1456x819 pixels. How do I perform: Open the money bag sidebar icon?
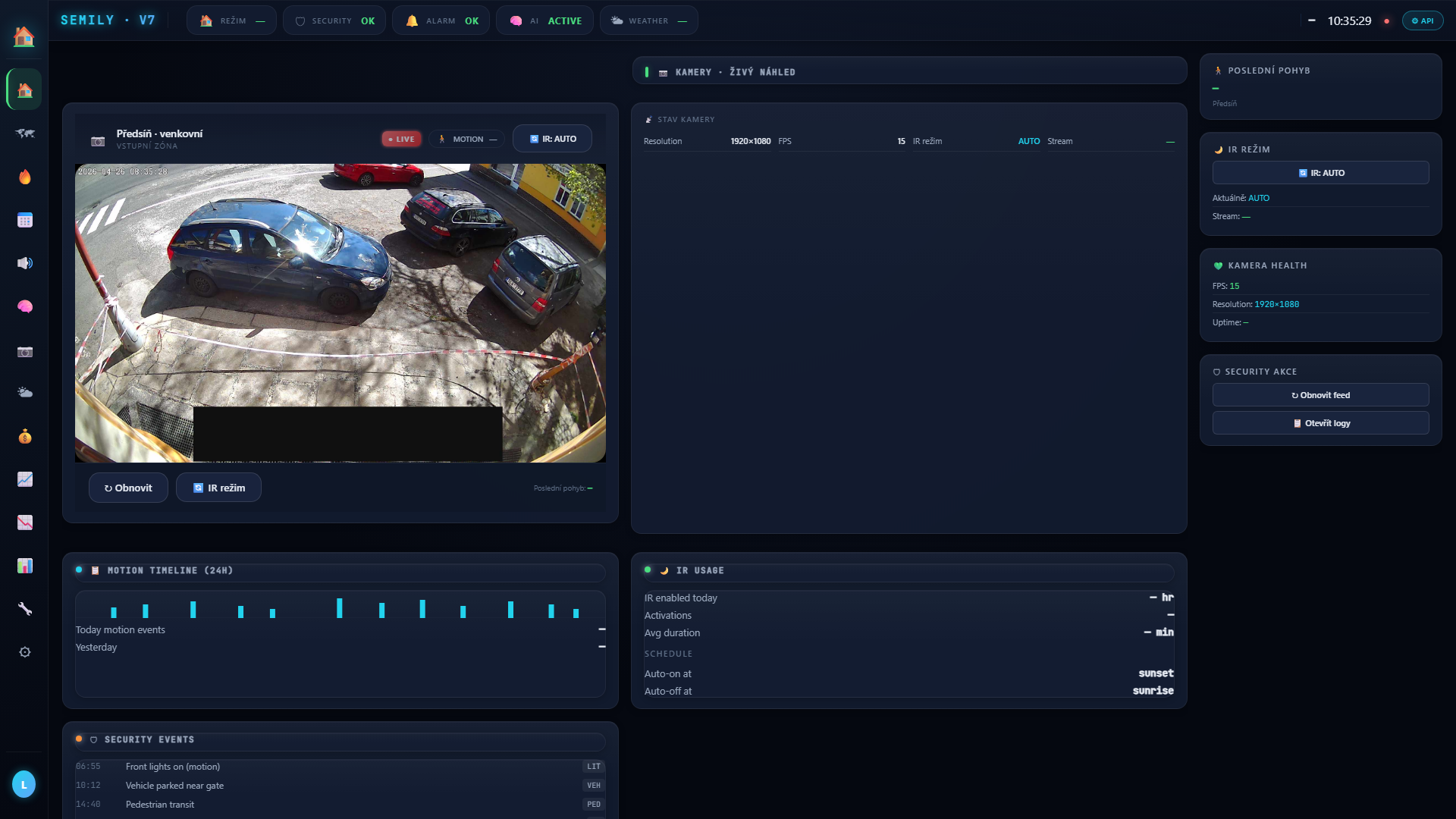[x=24, y=436]
